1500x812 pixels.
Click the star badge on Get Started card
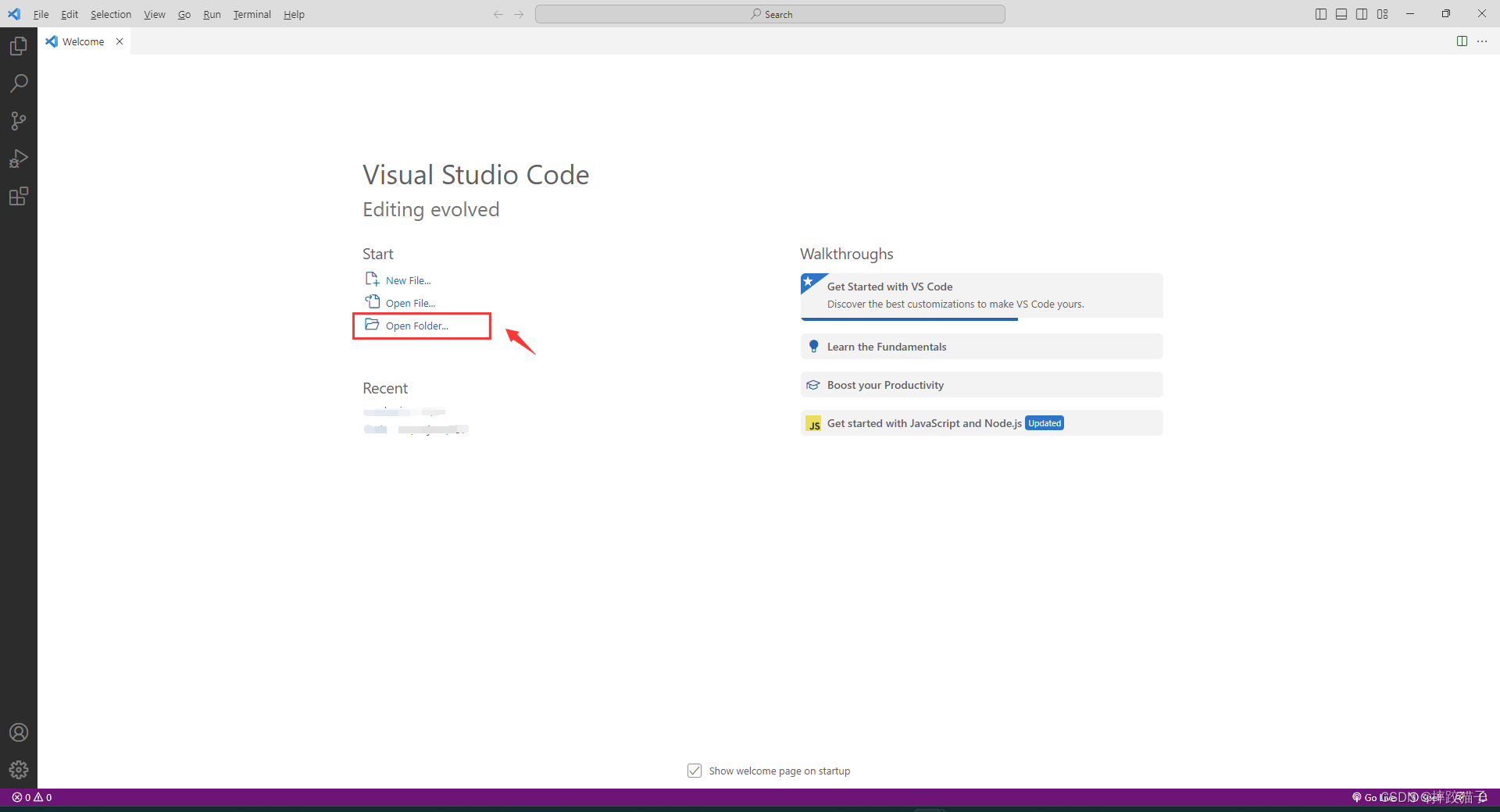click(x=809, y=282)
